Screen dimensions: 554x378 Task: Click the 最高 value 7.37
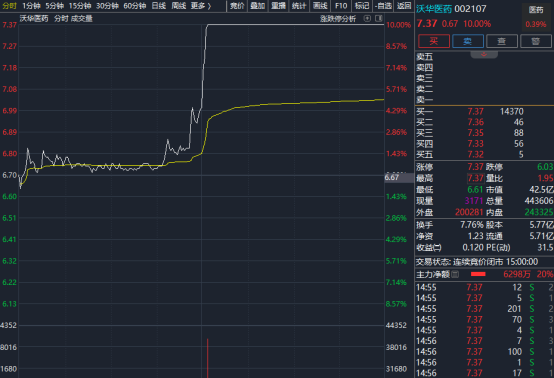click(x=476, y=178)
